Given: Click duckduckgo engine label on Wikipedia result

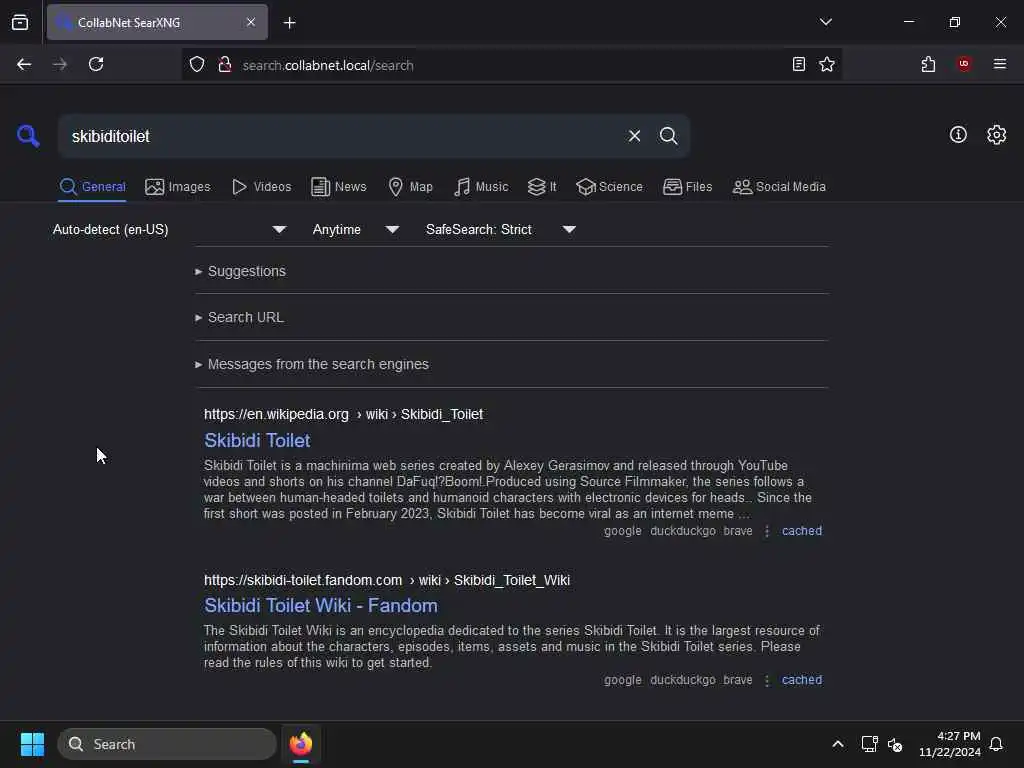Looking at the screenshot, I should tap(682, 531).
